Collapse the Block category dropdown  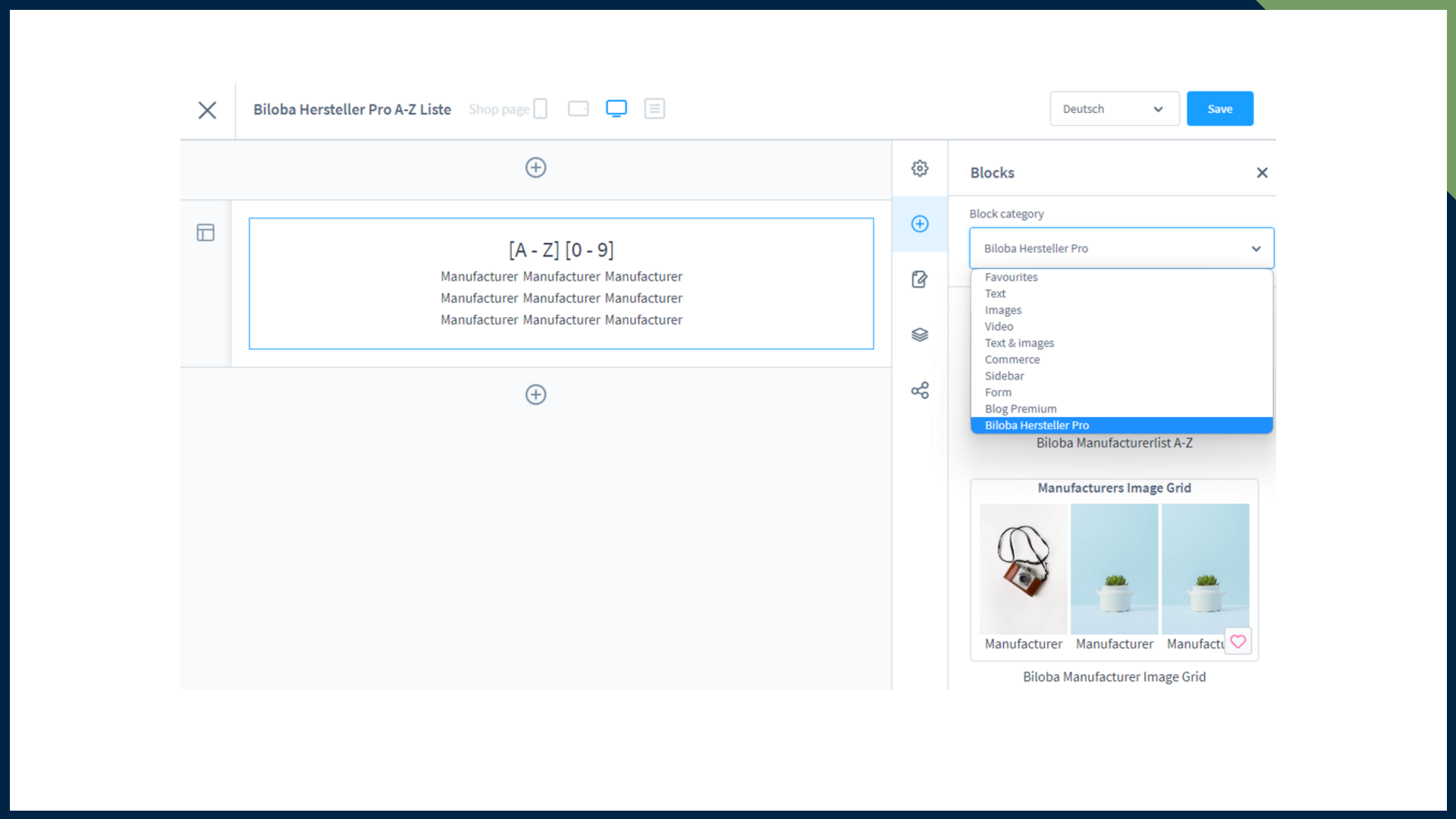(x=1121, y=249)
